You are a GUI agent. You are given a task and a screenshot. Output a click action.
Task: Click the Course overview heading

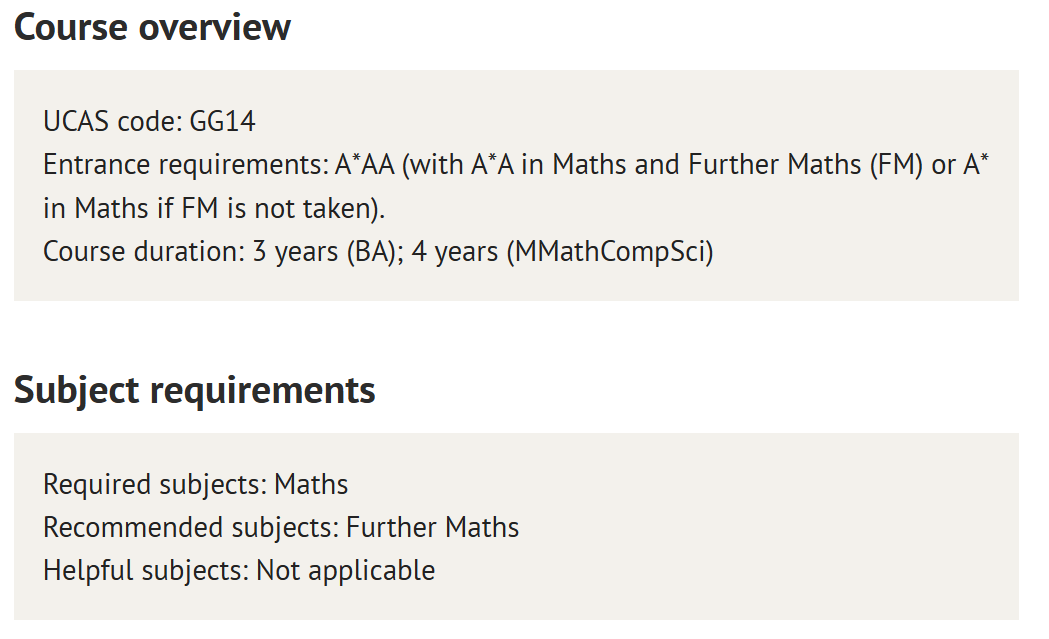tap(152, 27)
